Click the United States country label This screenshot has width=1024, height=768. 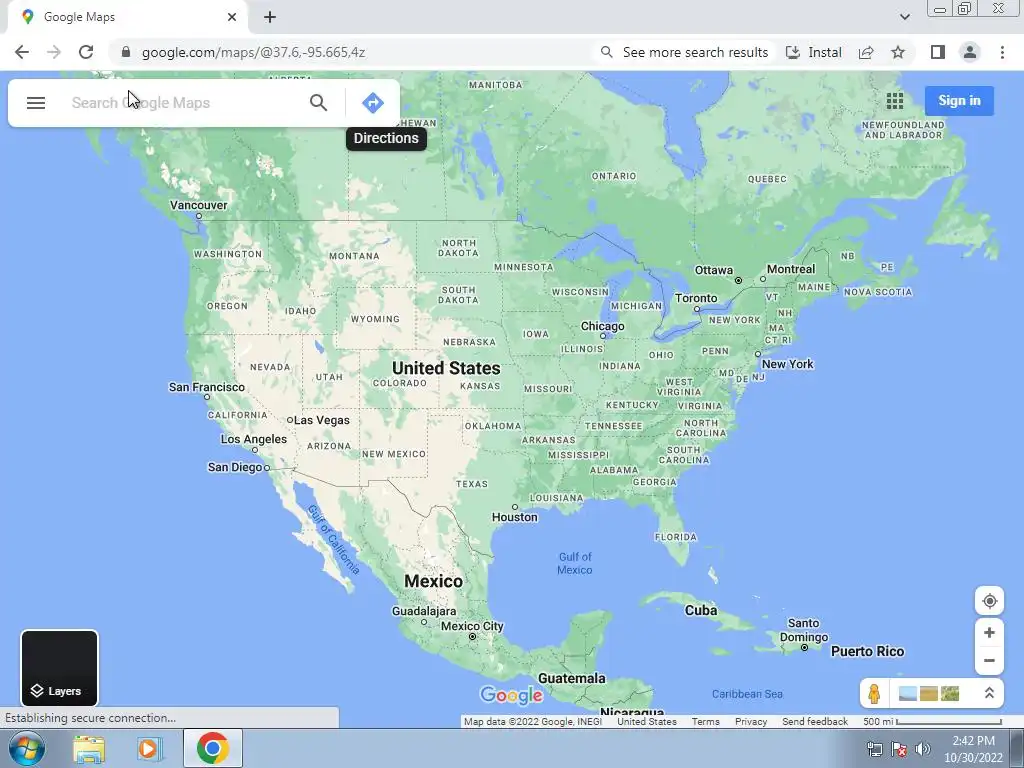tap(446, 368)
